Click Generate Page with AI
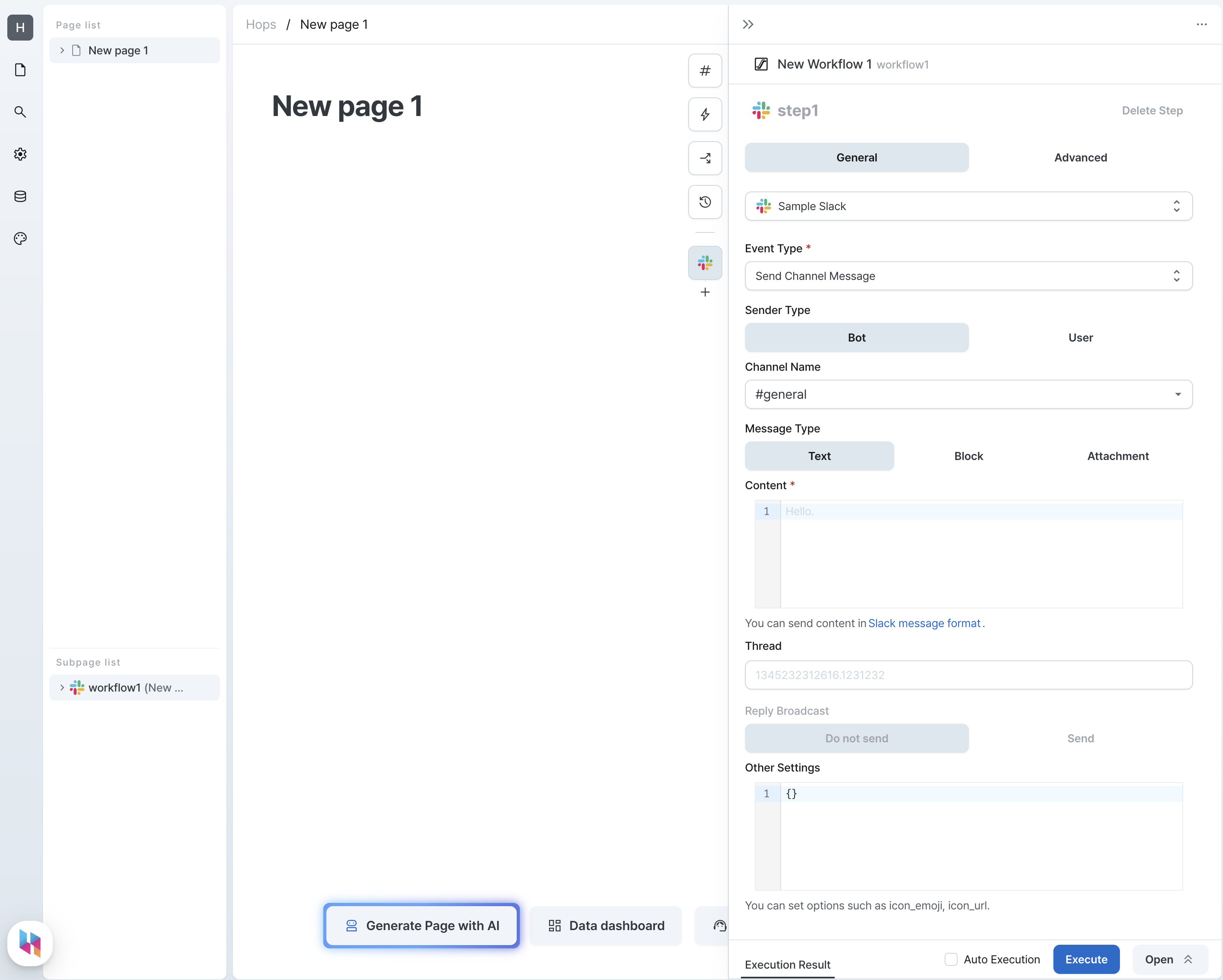 coord(421,926)
